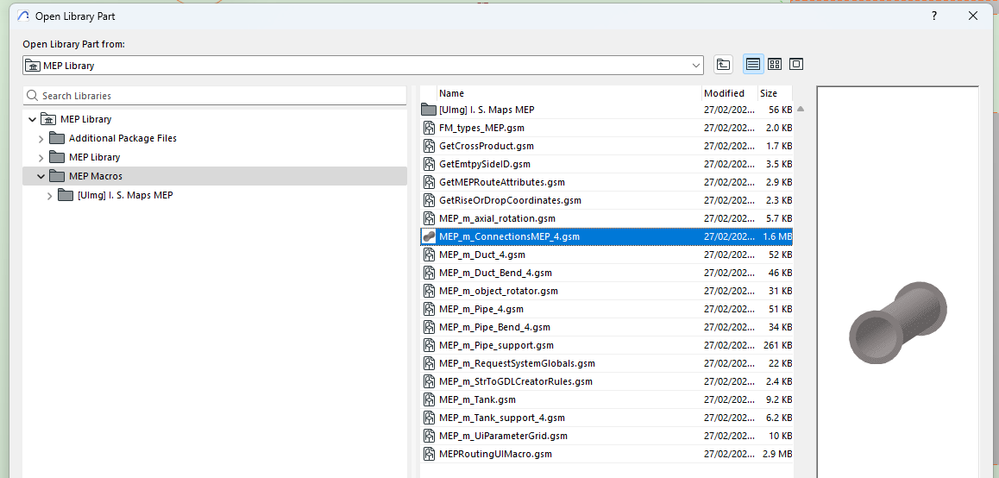This screenshot has height=478, width=999.
Task: Click the MEP_m_StrToGDLCreatorRules.gsm file icon
Action: pyautogui.click(x=429, y=382)
